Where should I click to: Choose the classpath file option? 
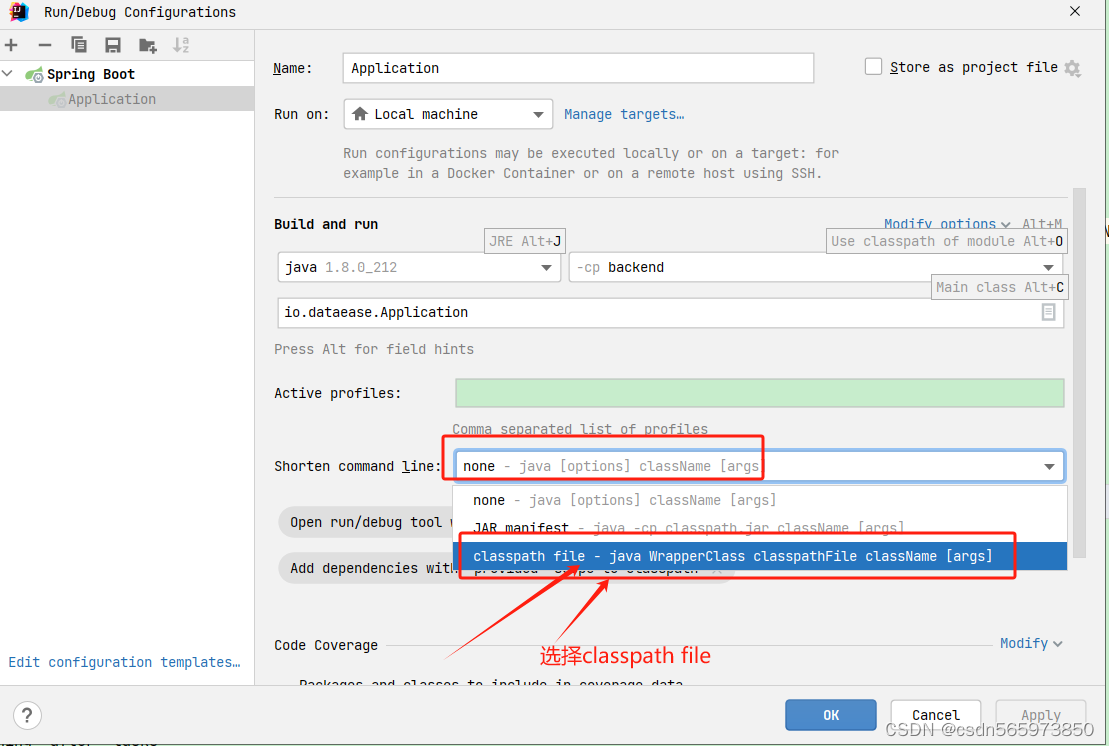click(760, 556)
